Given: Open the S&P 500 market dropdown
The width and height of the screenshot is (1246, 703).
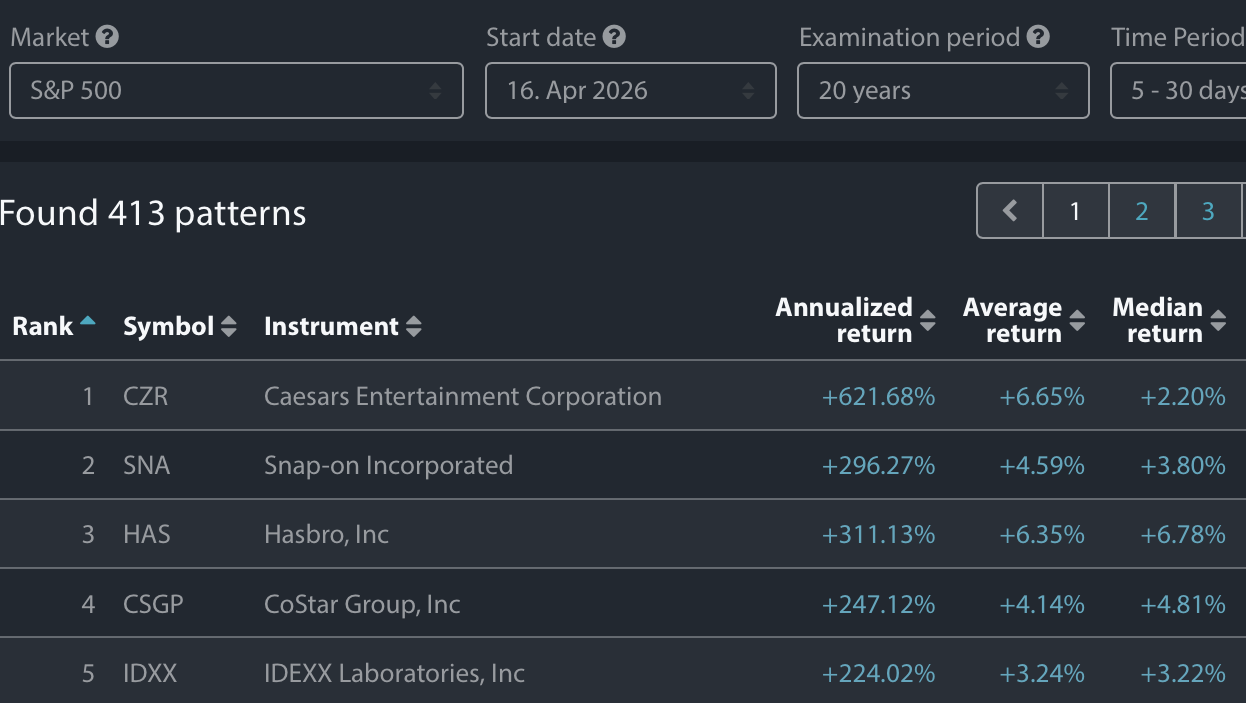Looking at the screenshot, I should point(236,91).
